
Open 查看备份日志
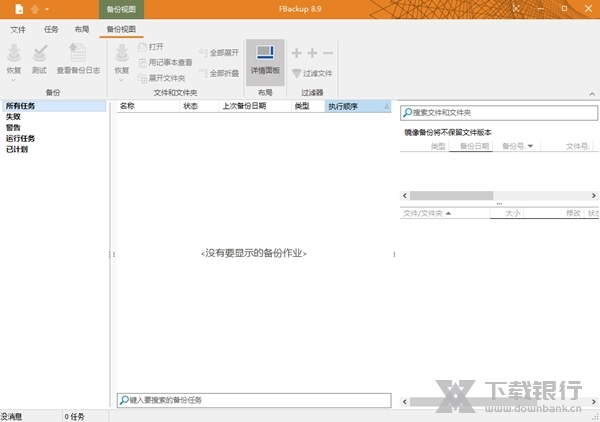pos(78,59)
